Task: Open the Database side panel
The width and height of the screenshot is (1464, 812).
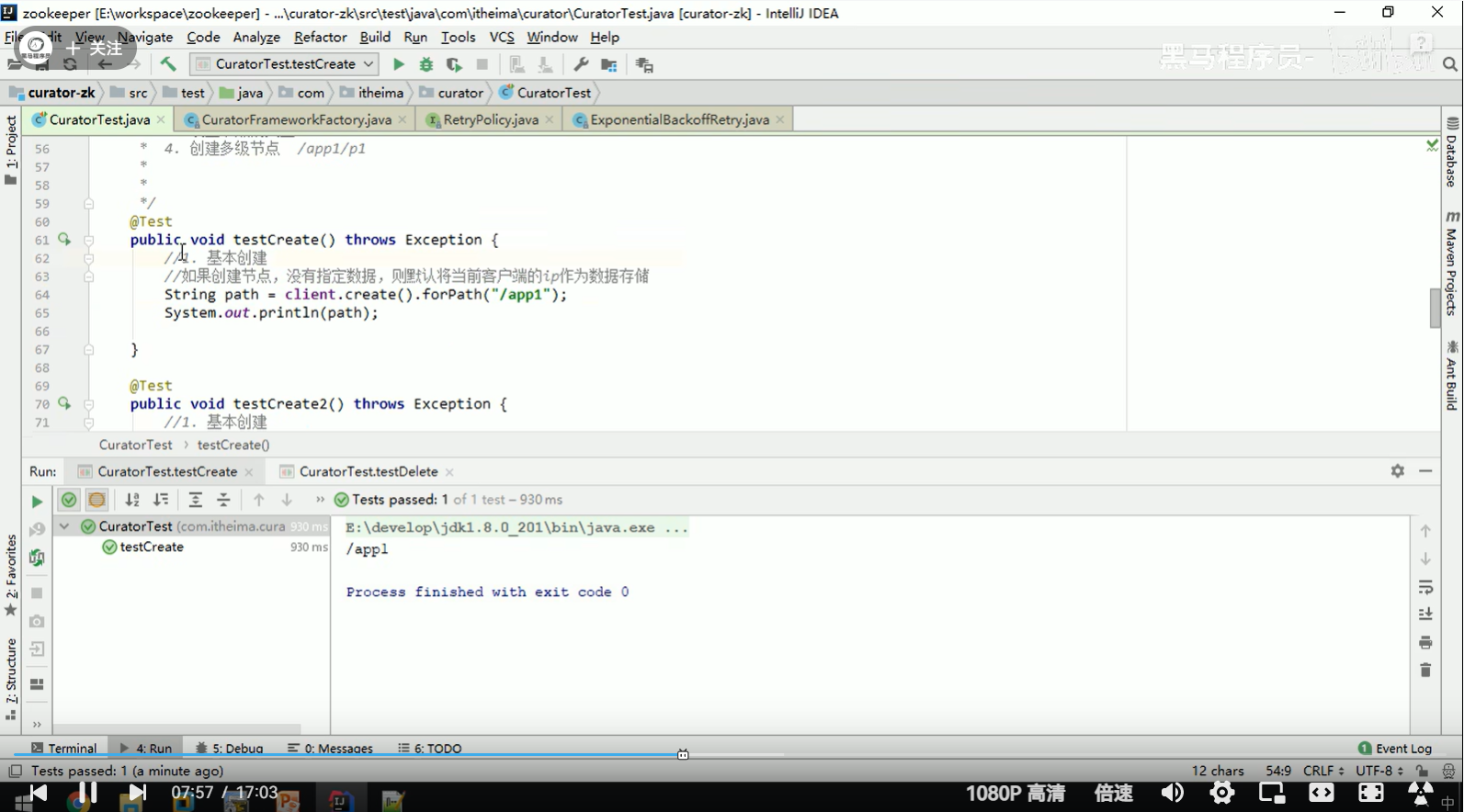Action: (1451, 152)
